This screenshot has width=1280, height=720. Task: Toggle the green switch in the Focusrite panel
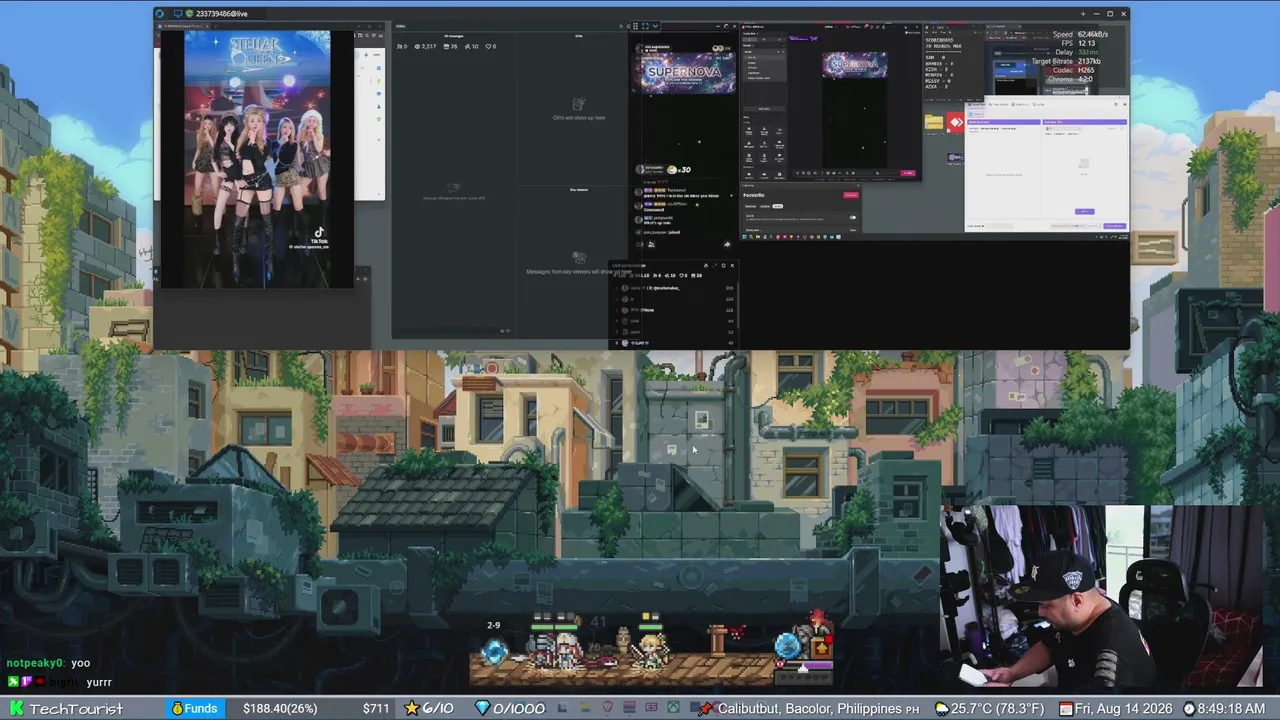[x=853, y=217]
